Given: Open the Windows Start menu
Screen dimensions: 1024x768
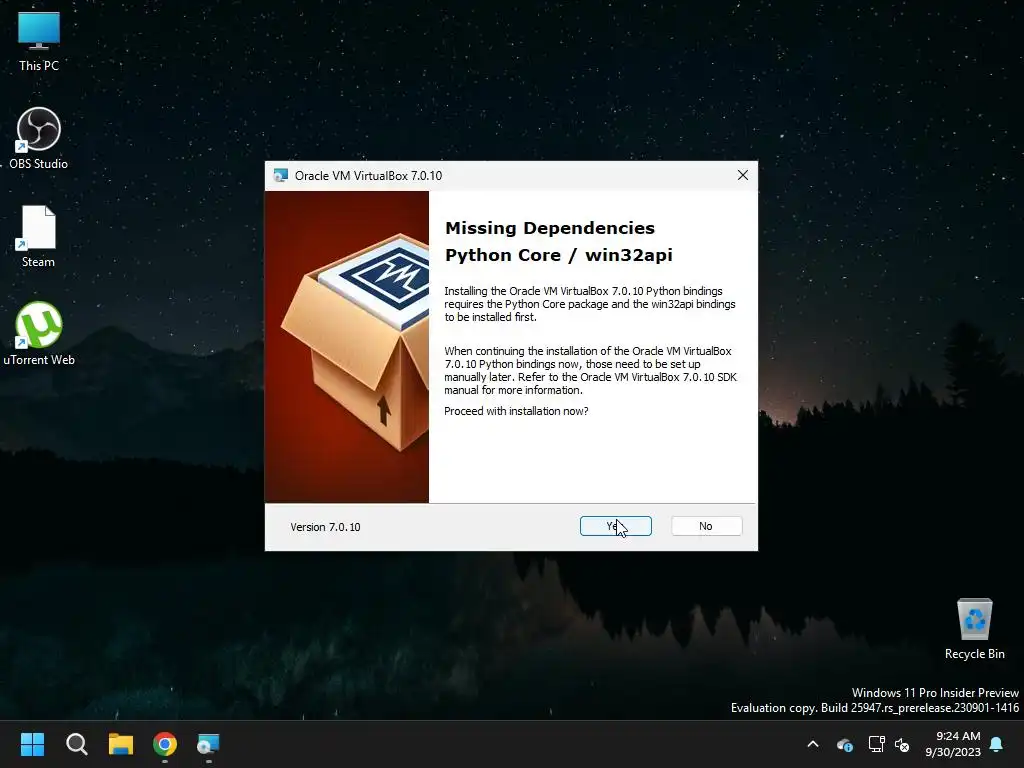Looking at the screenshot, I should pyautogui.click(x=32, y=744).
